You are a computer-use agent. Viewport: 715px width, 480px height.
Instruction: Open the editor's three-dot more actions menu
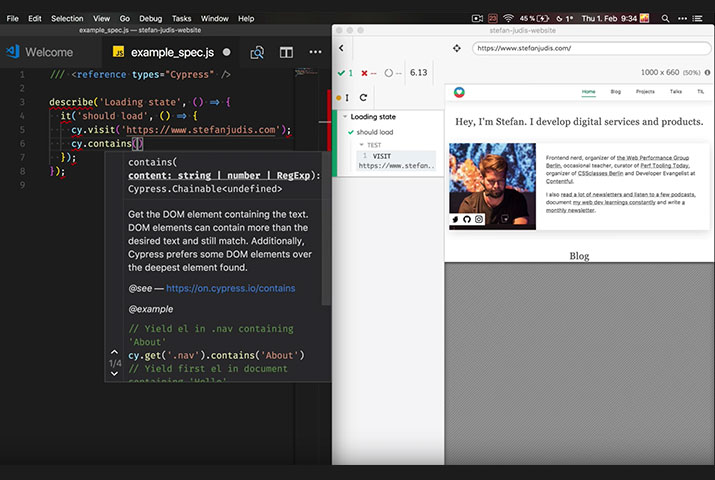(x=315, y=52)
